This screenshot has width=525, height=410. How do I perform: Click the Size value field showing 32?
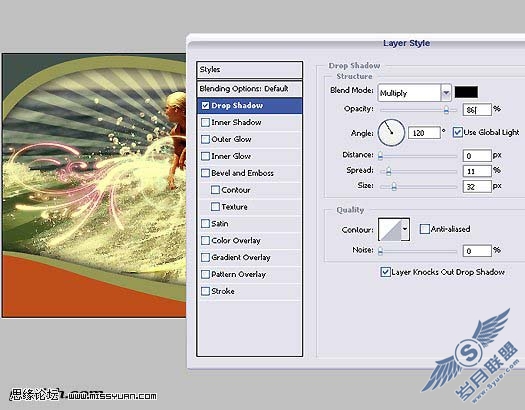(477, 186)
